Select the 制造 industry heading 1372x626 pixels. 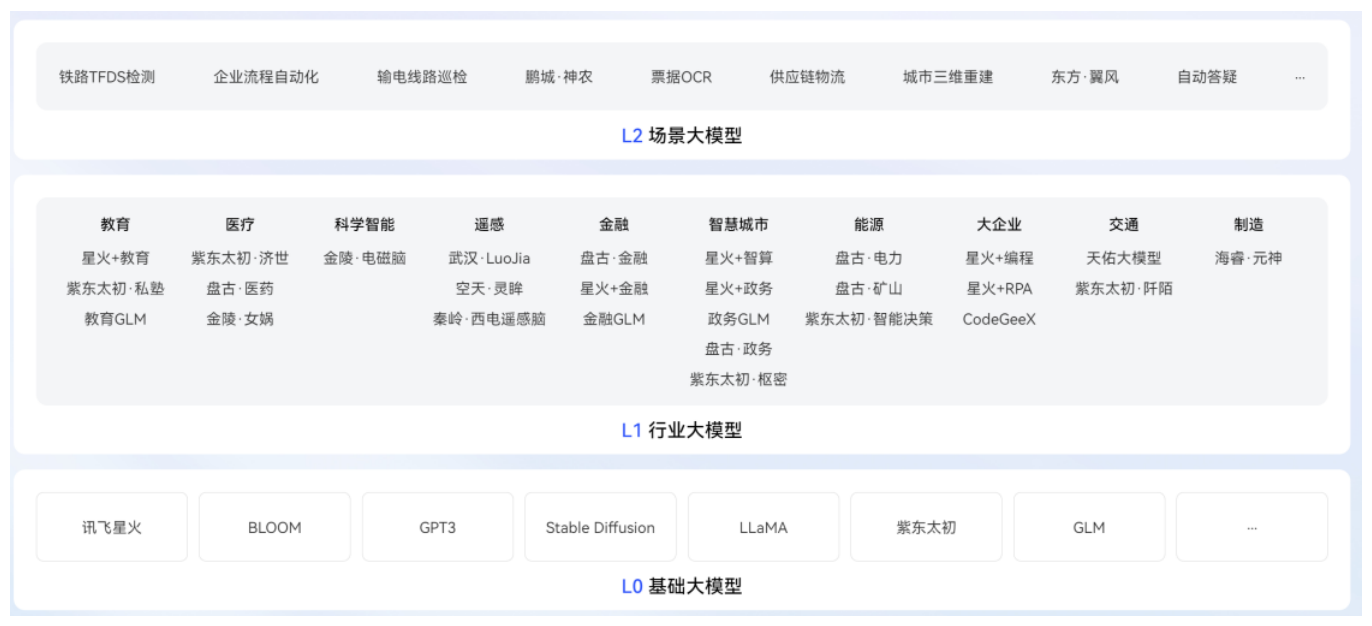(1249, 225)
